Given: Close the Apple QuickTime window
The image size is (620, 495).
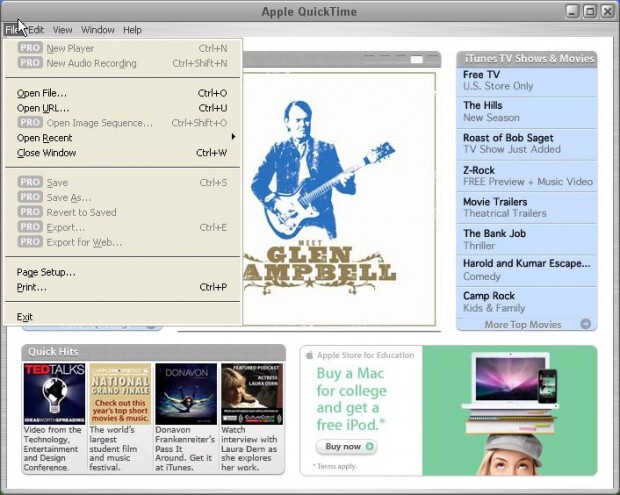Looking at the screenshot, I should tap(607, 11).
